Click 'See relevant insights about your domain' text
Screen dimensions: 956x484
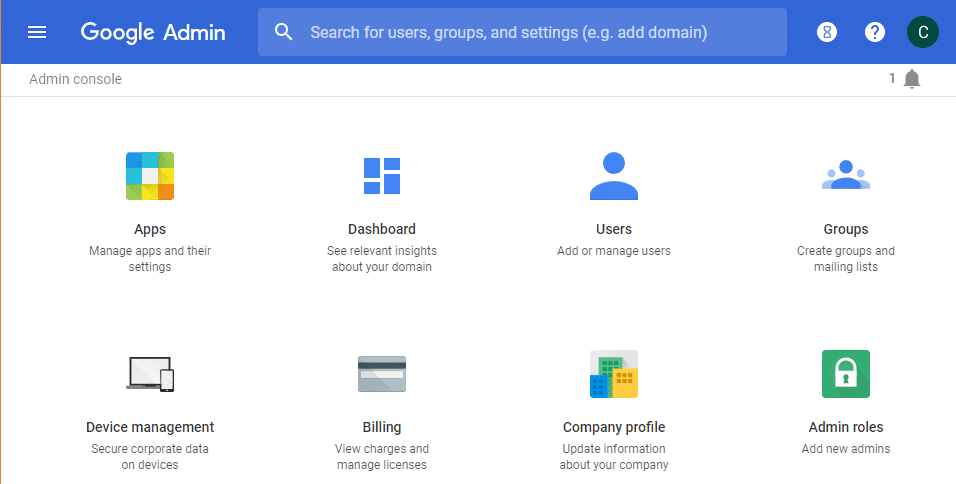382,258
